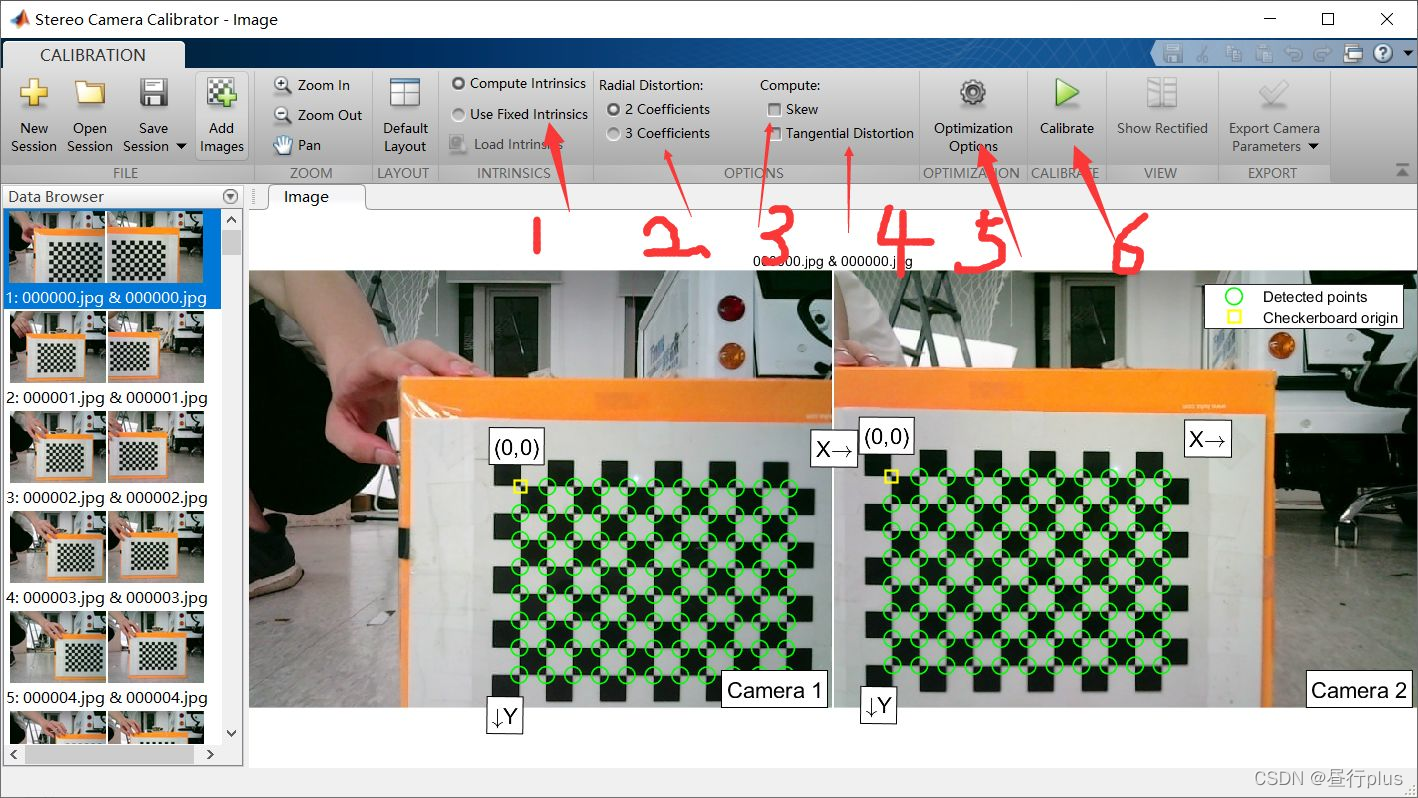Enable Tangential Distortion checkbox
The height and width of the screenshot is (798, 1418).
774,133
